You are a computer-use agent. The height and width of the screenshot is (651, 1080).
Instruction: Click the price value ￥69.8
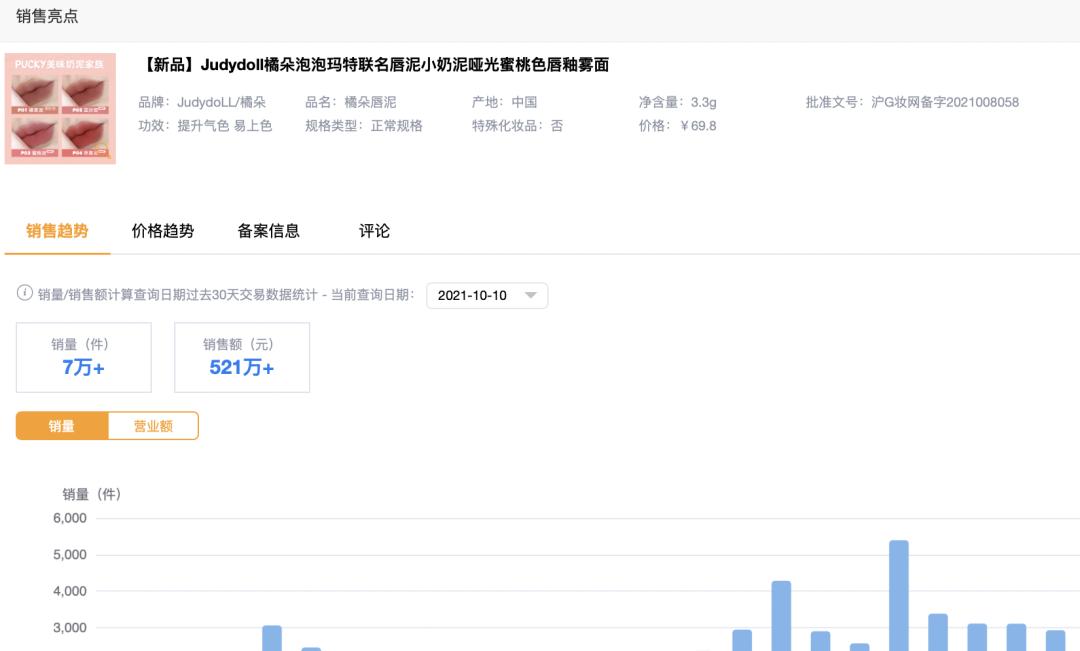pos(700,126)
